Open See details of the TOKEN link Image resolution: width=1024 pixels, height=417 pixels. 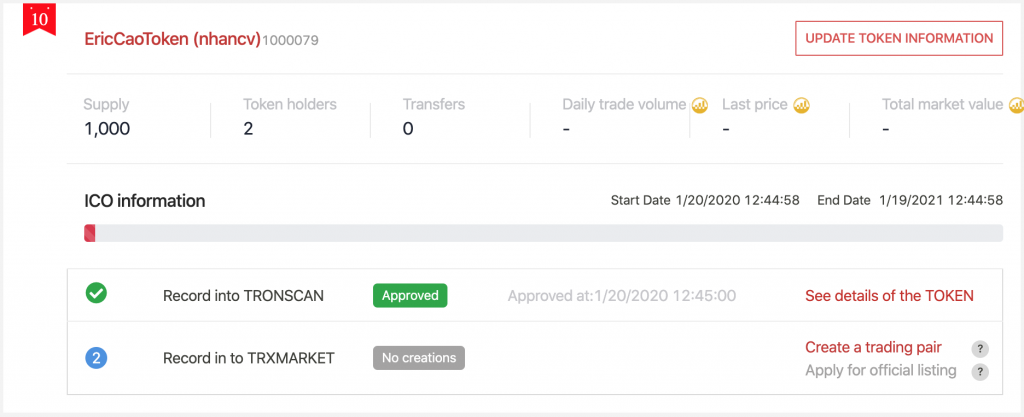point(889,296)
